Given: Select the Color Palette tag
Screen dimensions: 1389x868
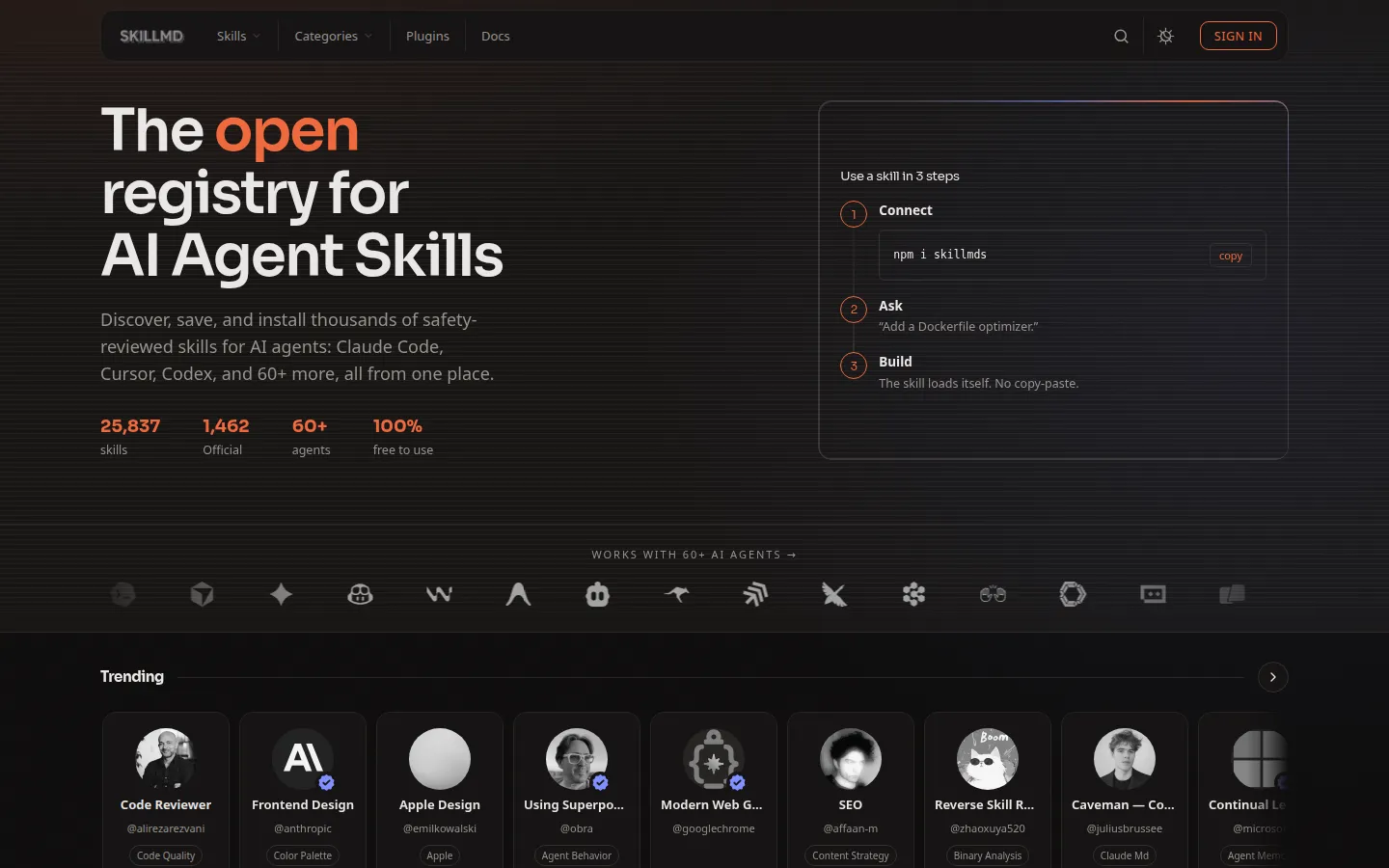Looking at the screenshot, I should [x=303, y=855].
